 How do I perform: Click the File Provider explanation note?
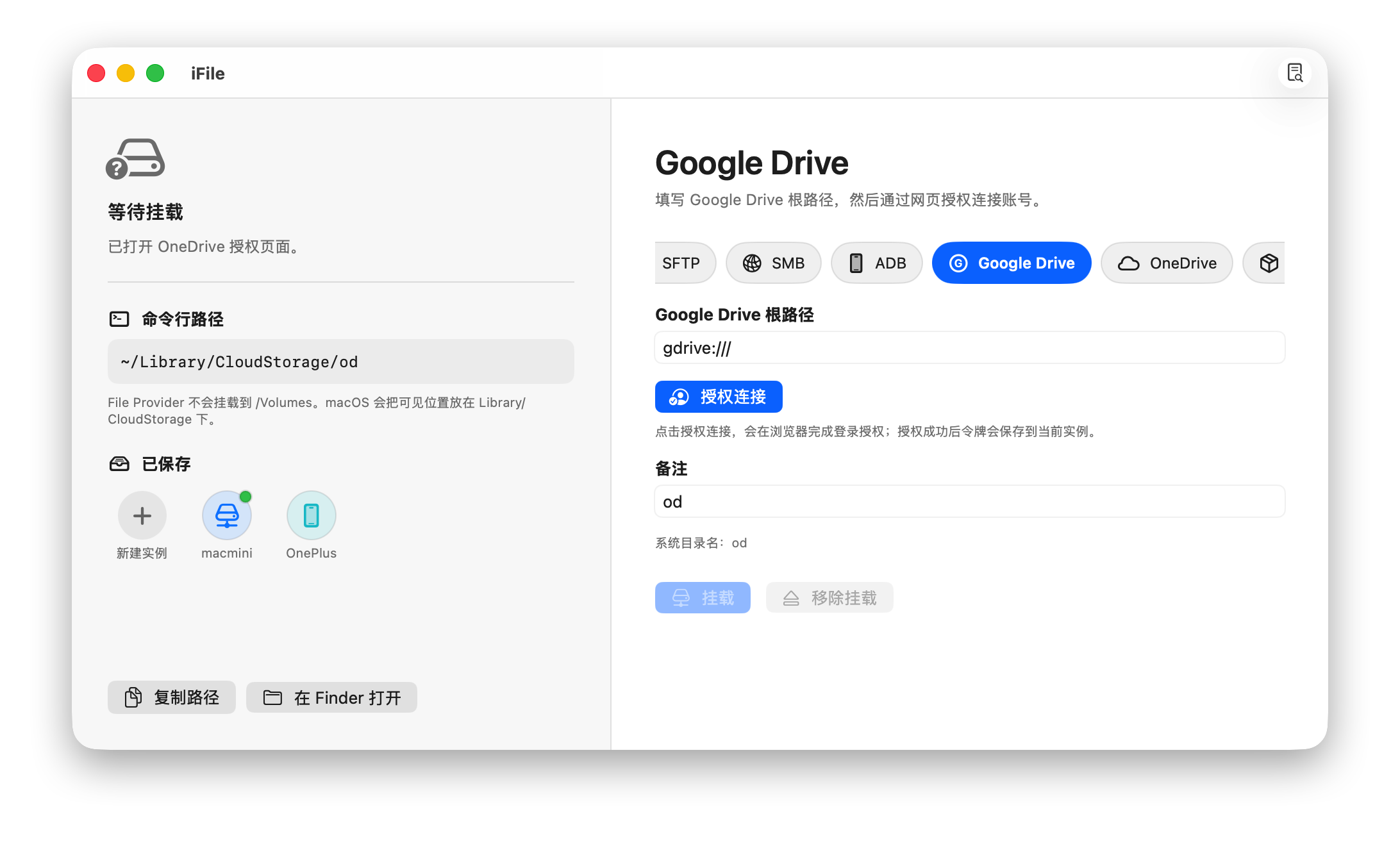click(x=317, y=411)
